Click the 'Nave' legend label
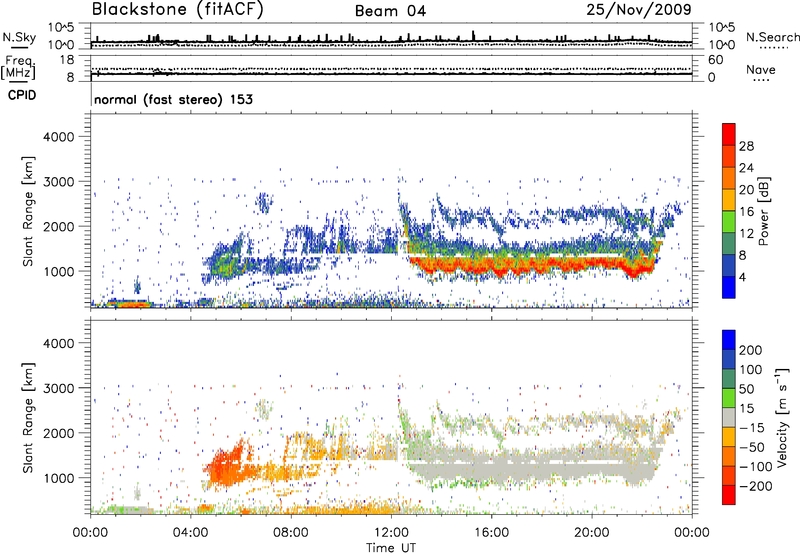800x554 pixels. tap(761, 69)
